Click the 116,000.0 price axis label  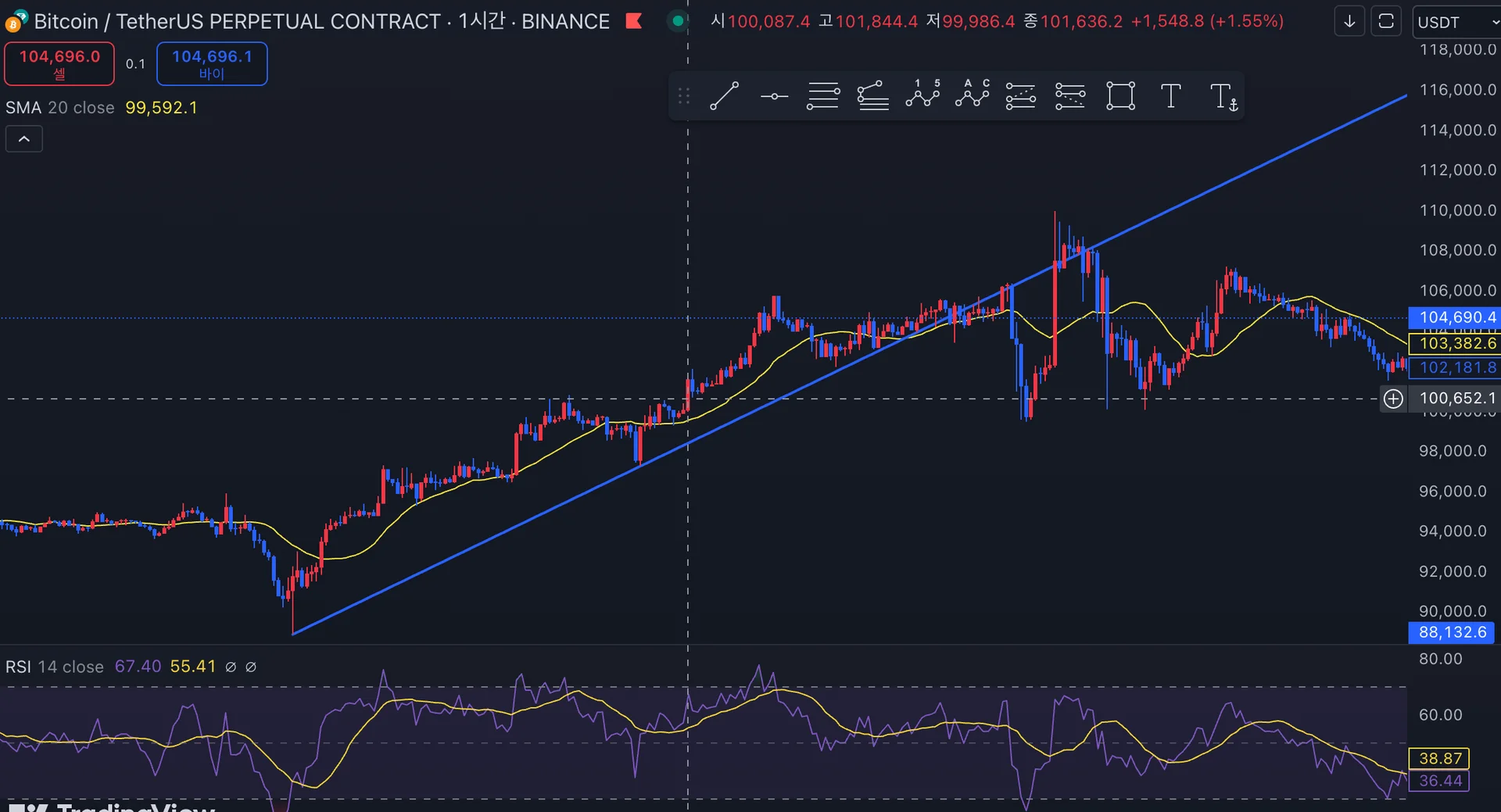point(1458,90)
